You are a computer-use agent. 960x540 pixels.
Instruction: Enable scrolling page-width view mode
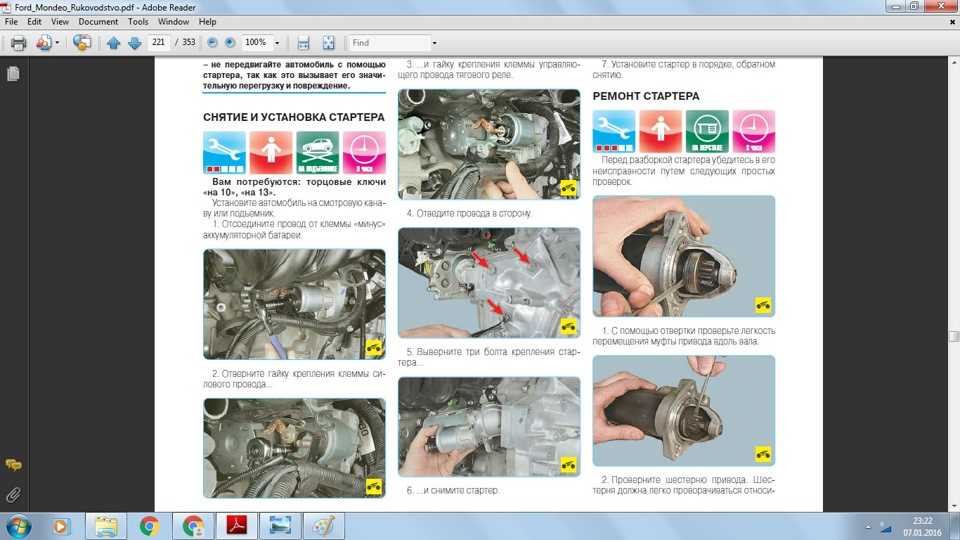[302, 43]
